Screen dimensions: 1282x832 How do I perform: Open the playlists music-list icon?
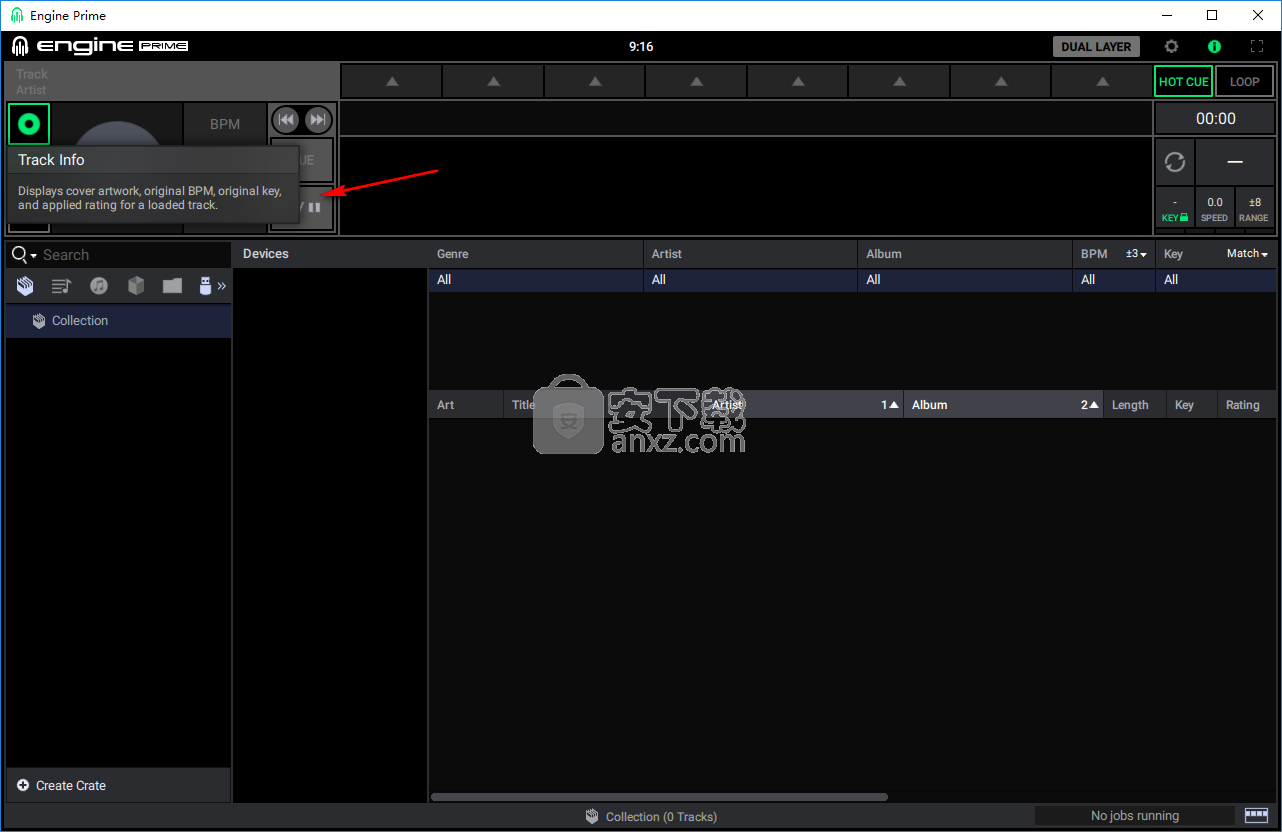pos(61,286)
